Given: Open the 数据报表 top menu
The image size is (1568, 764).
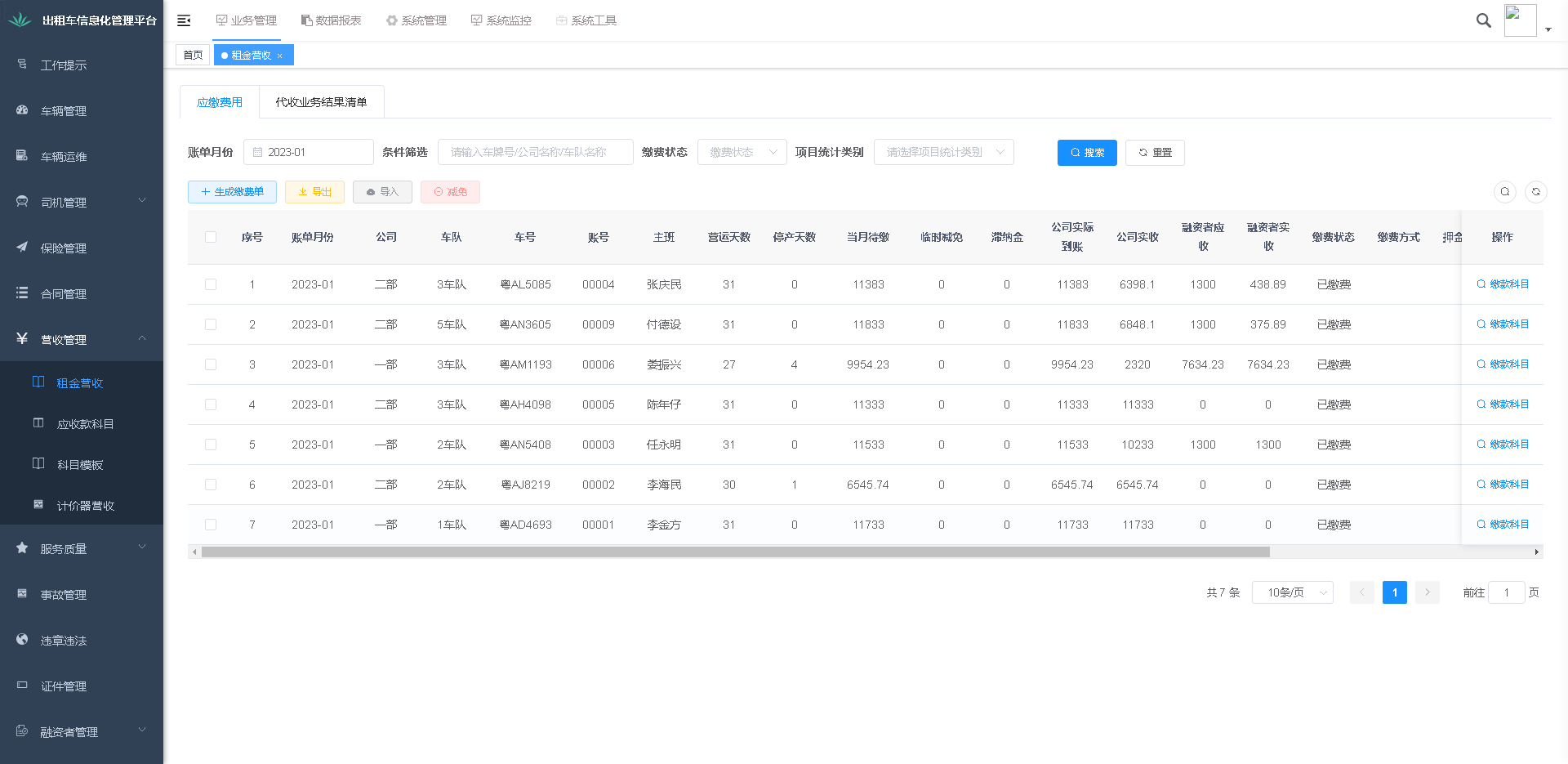Looking at the screenshot, I should click(x=331, y=20).
